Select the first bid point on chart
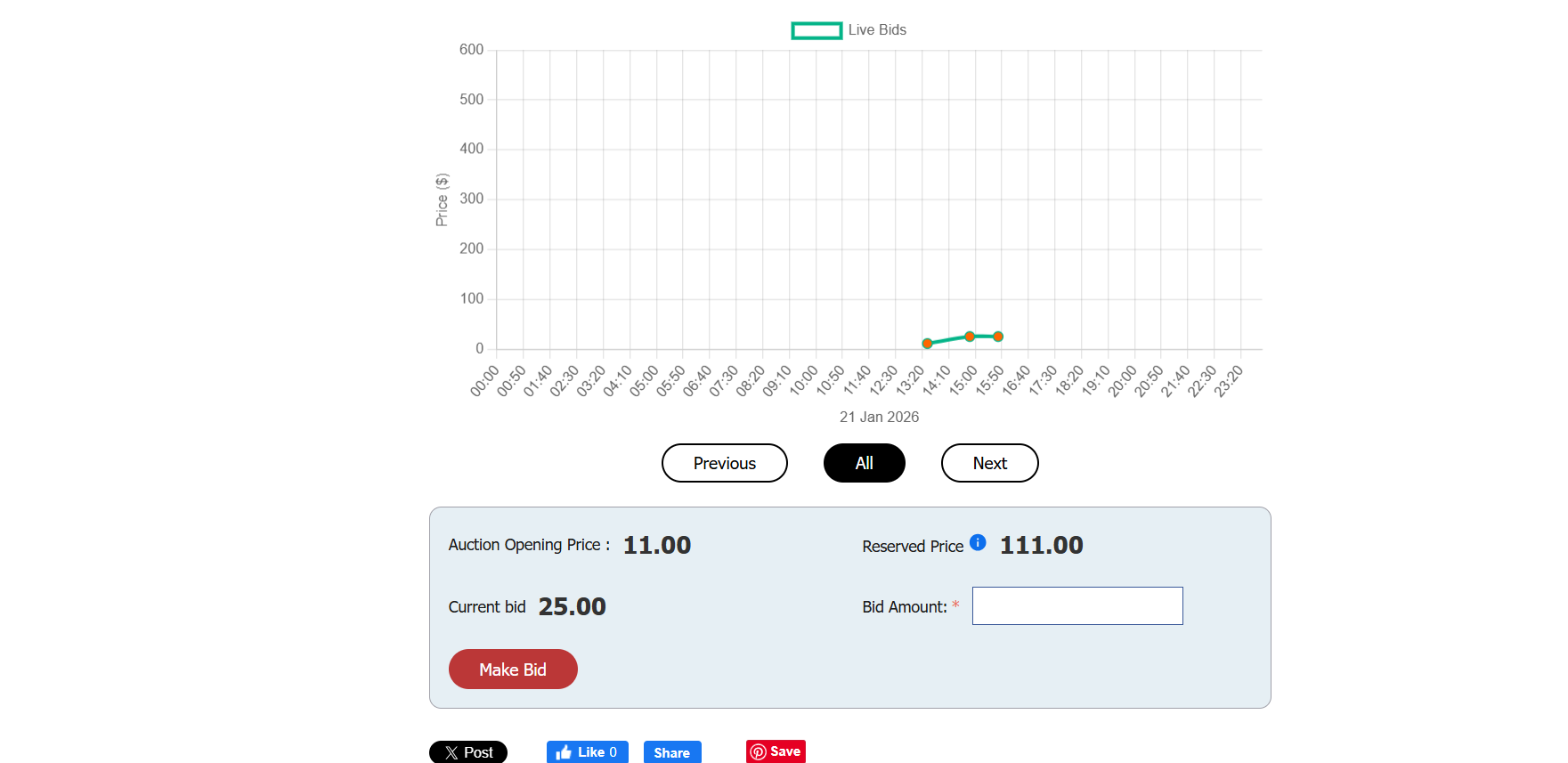 927,343
